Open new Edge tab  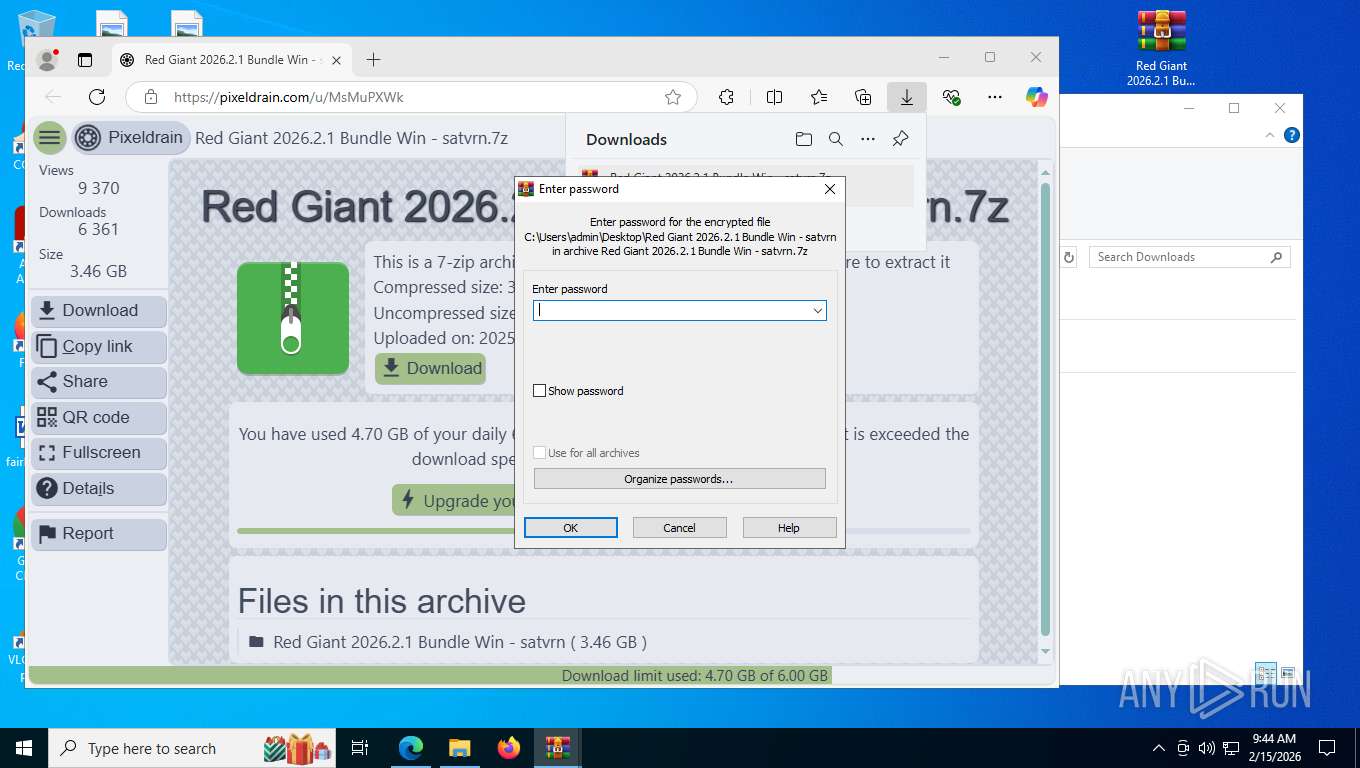point(373,60)
